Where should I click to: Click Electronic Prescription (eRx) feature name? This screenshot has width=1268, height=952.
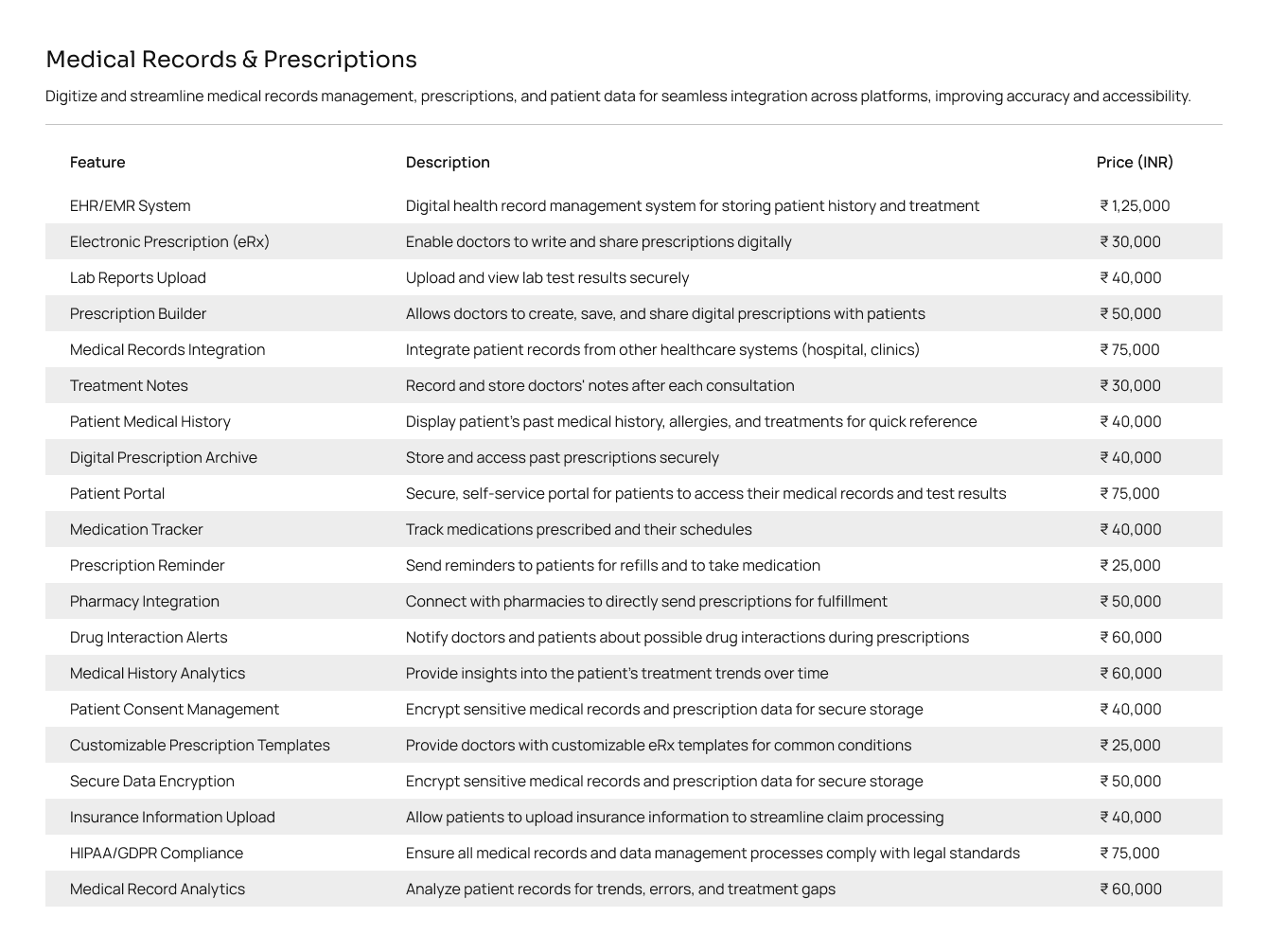click(x=169, y=241)
